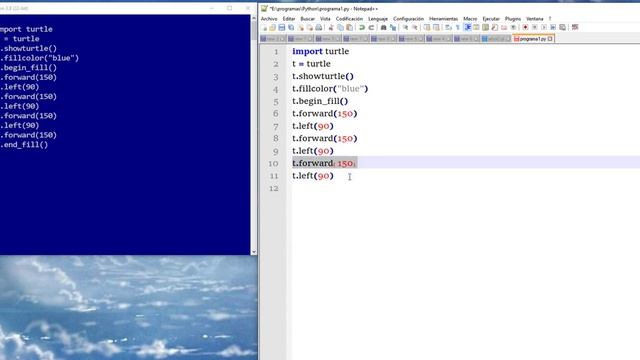Click the Paste toolbar icon
Viewport: 640px width, 360px height.
pyautogui.click(x=350, y=27)
